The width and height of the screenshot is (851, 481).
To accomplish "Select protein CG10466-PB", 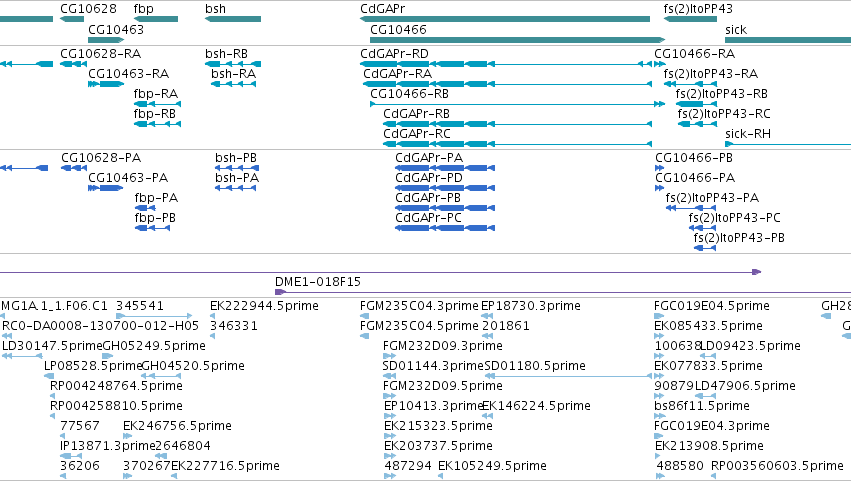I will (x=694, y=158).
